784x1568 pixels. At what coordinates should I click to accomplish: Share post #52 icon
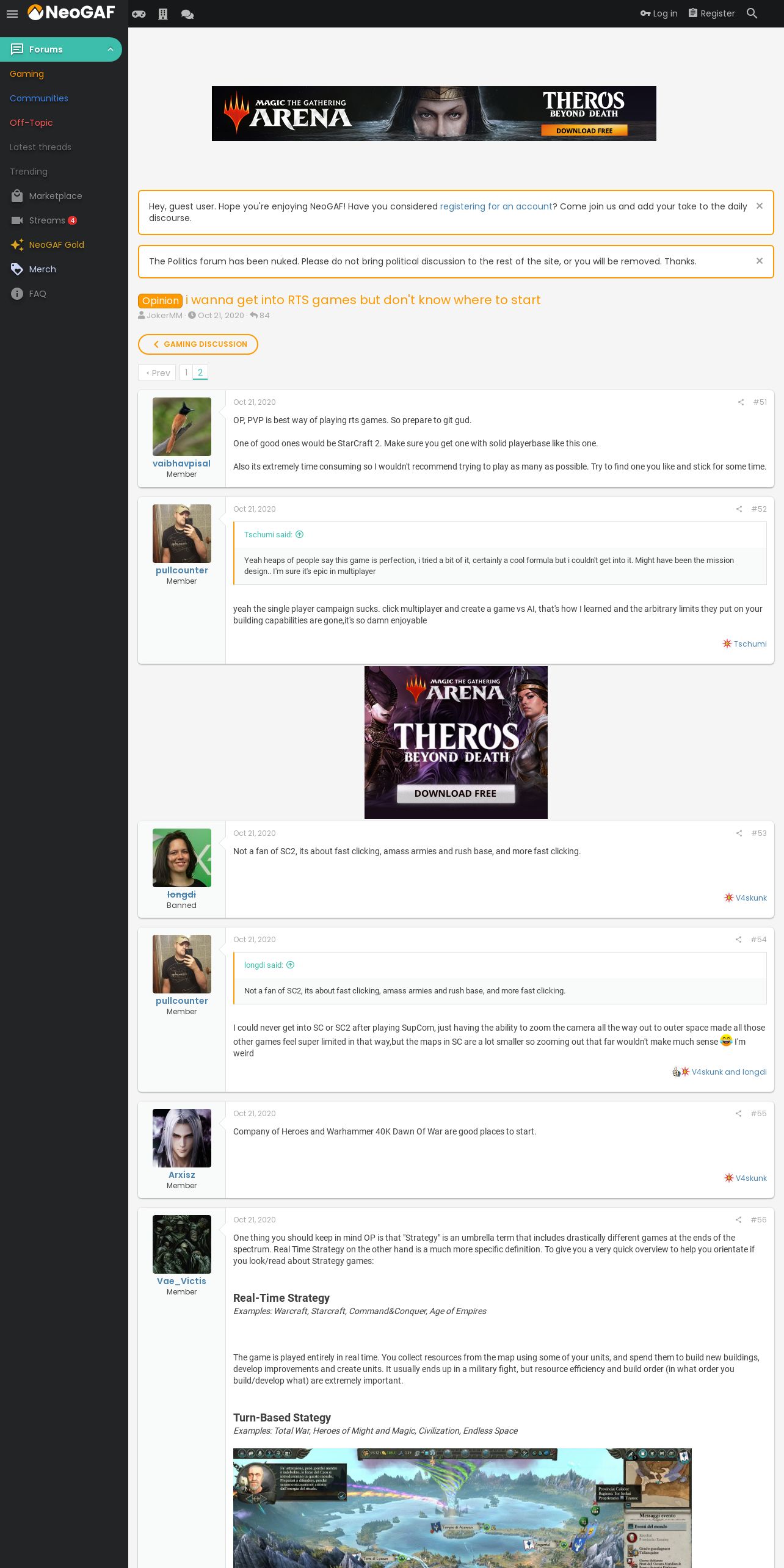click(739, 509)
